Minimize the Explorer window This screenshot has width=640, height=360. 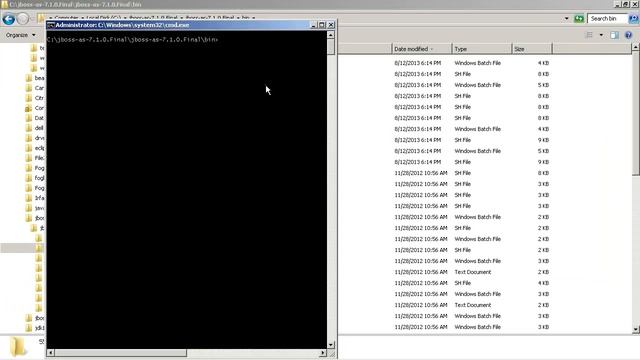[x=618, y=4]
